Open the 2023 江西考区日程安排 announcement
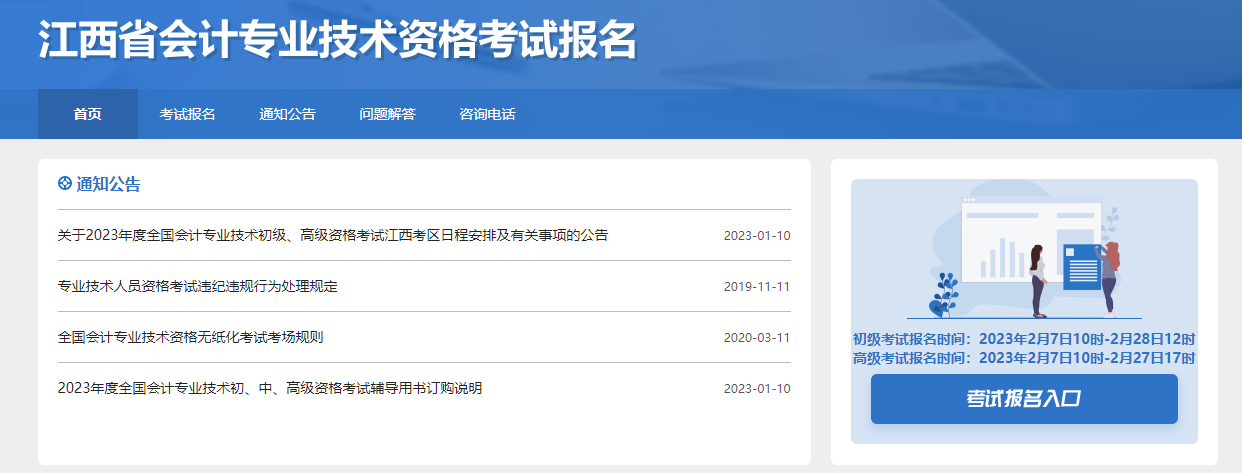Viewport: 1242px width, 473px height. [x=332, y=236]
